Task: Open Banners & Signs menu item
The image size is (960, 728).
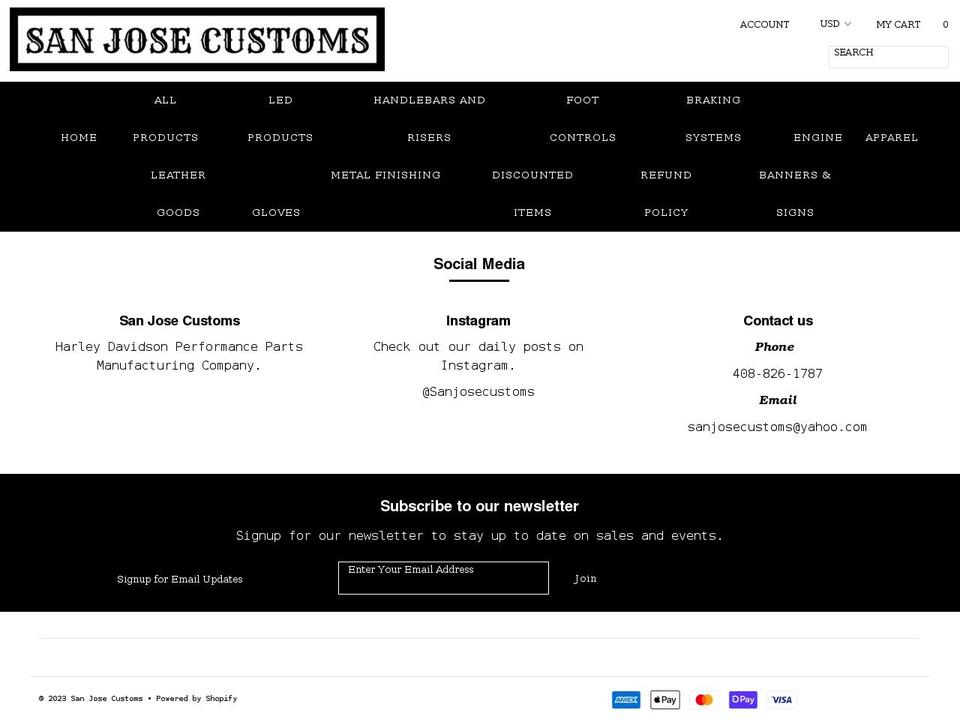Action: click(795, 193)
